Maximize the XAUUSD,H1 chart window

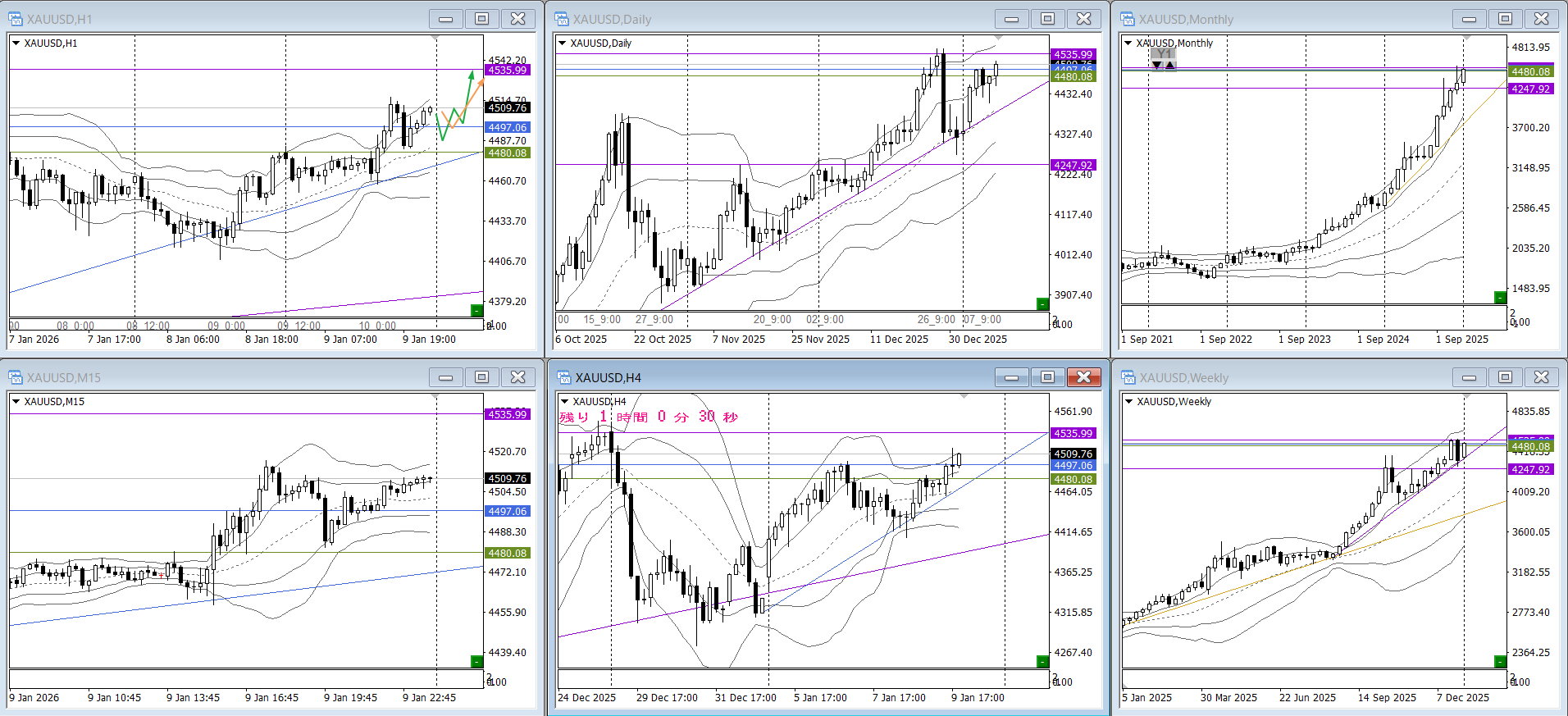[x=482, y=19]
